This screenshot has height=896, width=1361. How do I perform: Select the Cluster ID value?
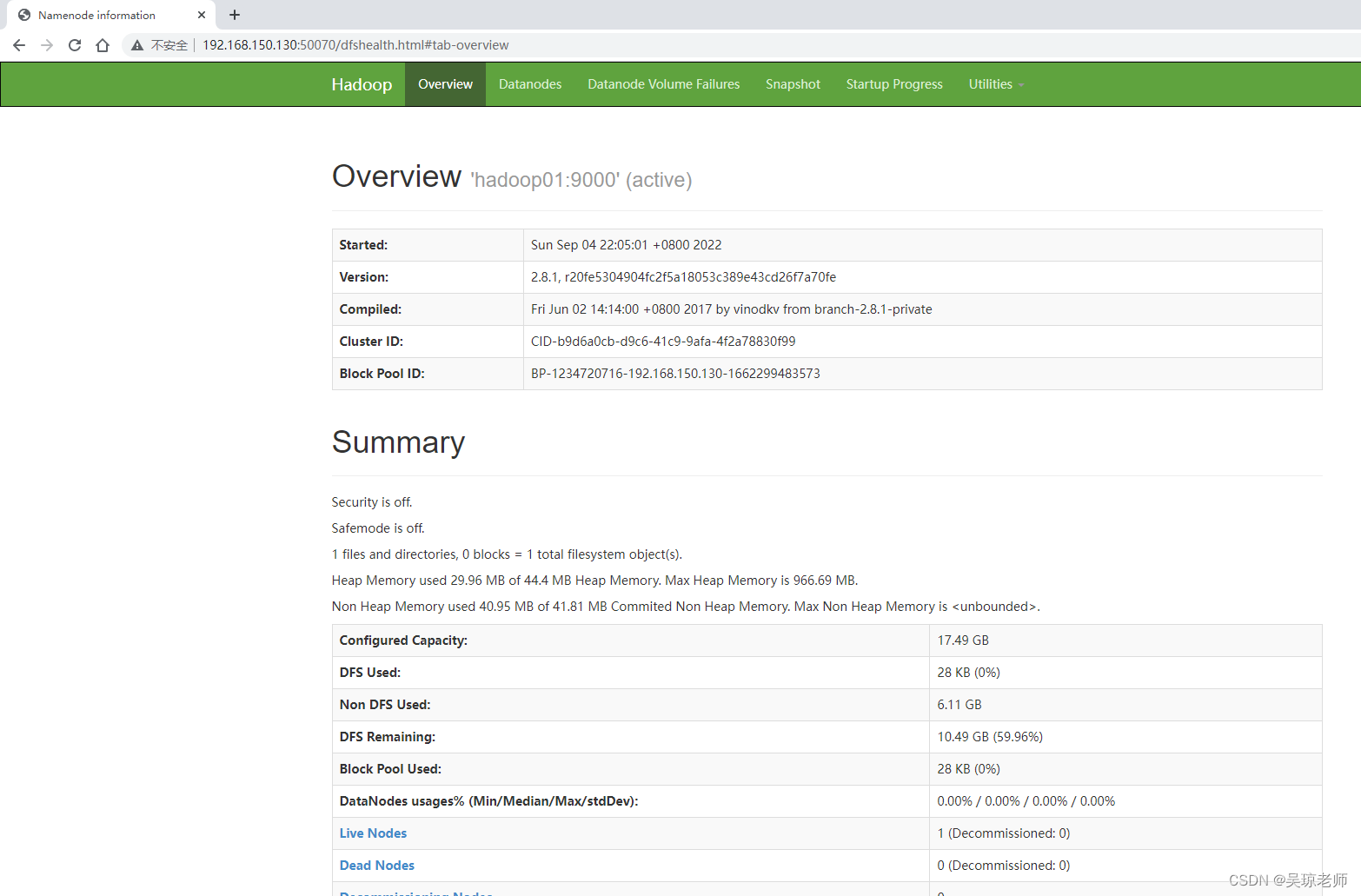point(663,342)
